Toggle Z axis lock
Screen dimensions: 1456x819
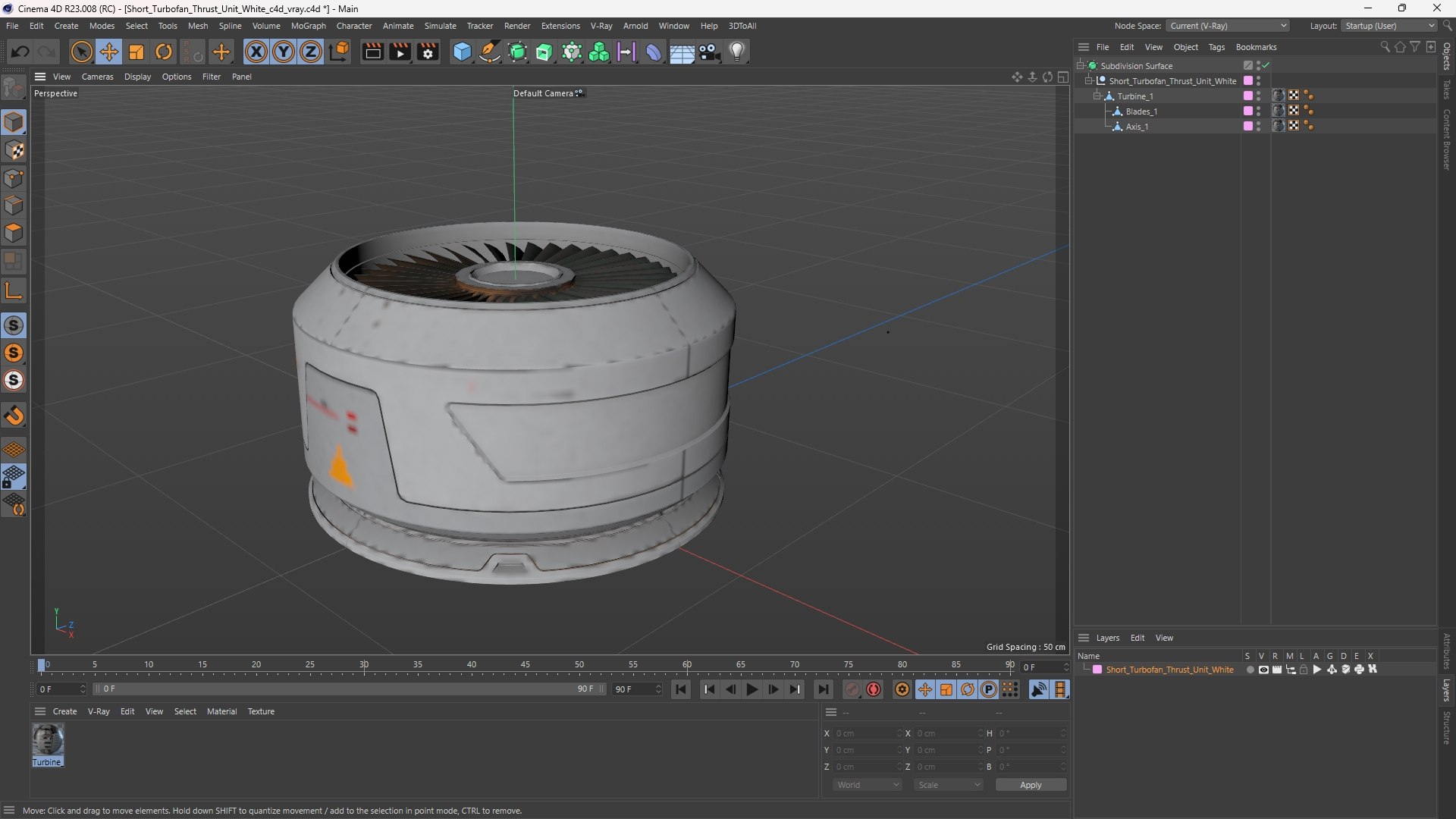coord(311,52)
